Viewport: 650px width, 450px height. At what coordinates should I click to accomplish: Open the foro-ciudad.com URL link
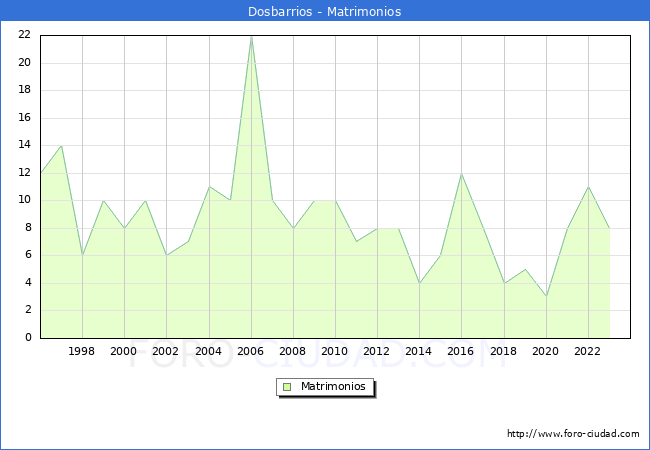click(573, 434)
